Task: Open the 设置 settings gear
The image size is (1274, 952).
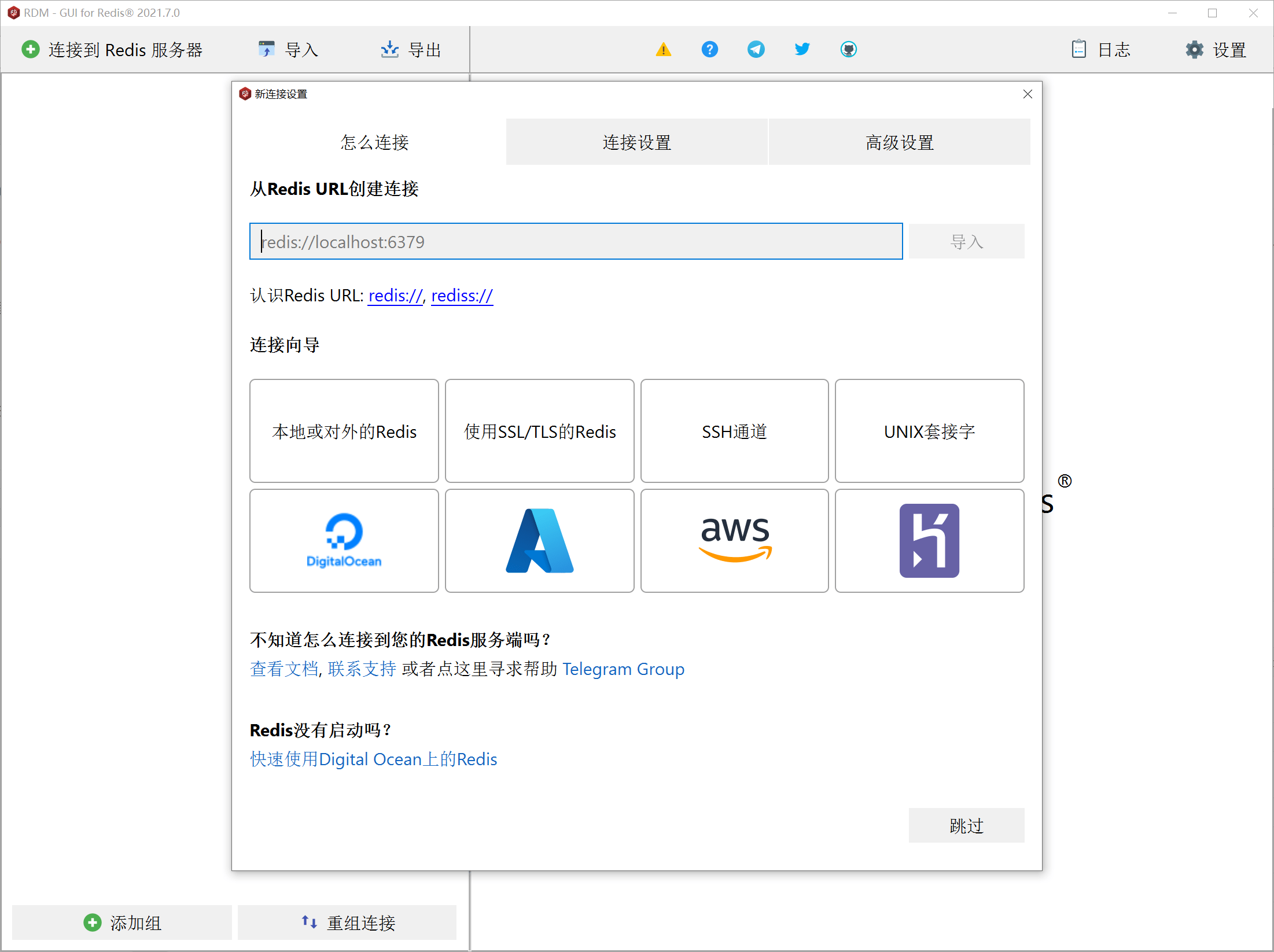Action: pos(1215,49)
